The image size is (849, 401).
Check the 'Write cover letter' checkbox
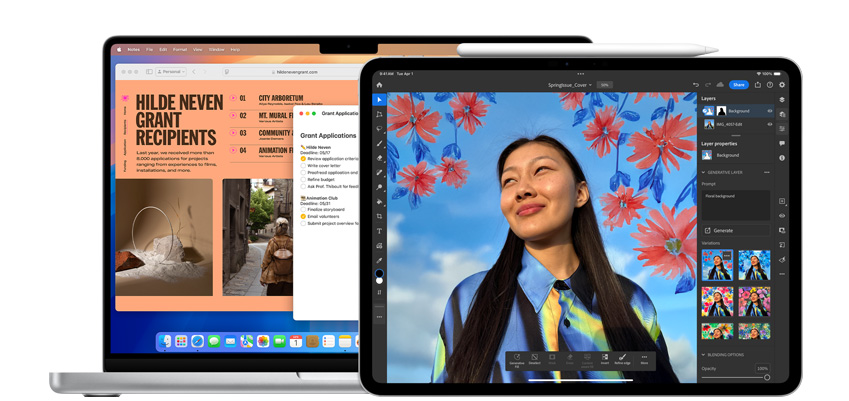304,166
